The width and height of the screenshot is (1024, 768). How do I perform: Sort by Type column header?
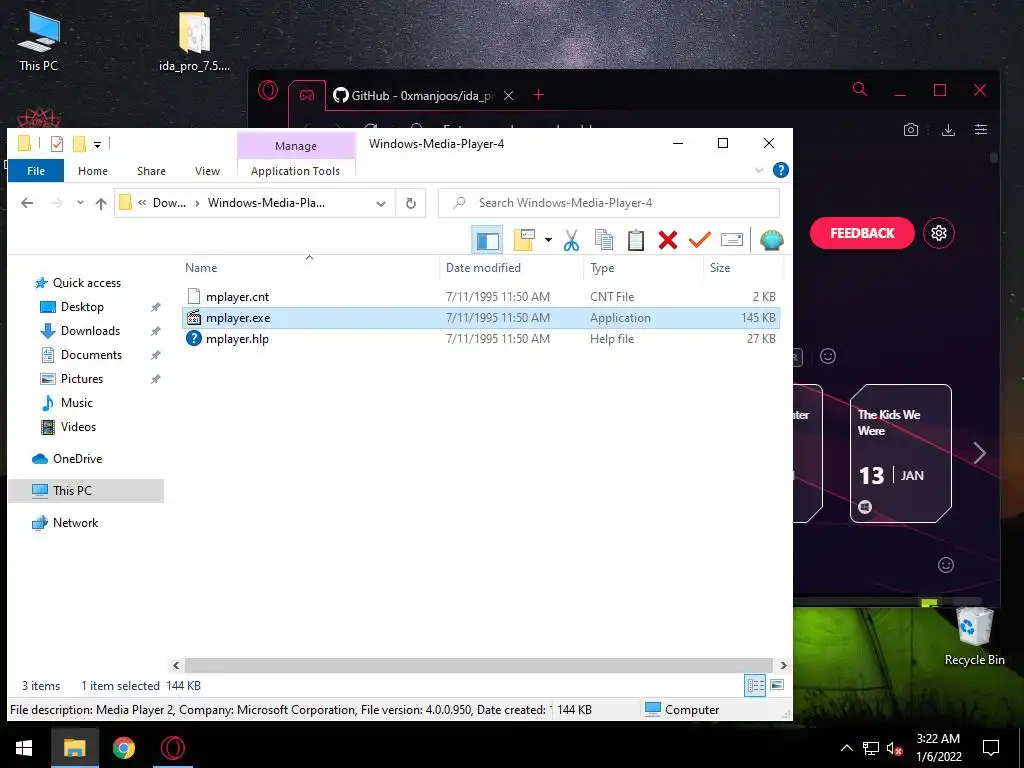point(644,268)
